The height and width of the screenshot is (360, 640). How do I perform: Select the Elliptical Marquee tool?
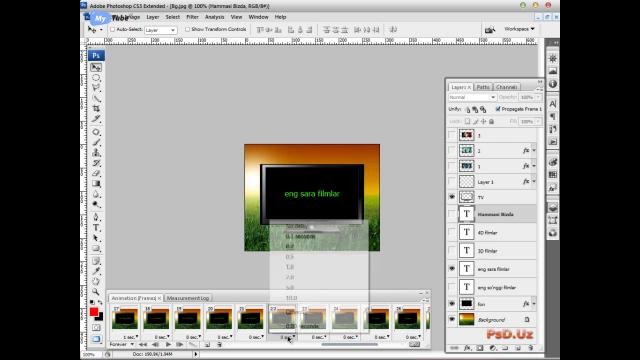pyautogui.click(x=96, y=78)
